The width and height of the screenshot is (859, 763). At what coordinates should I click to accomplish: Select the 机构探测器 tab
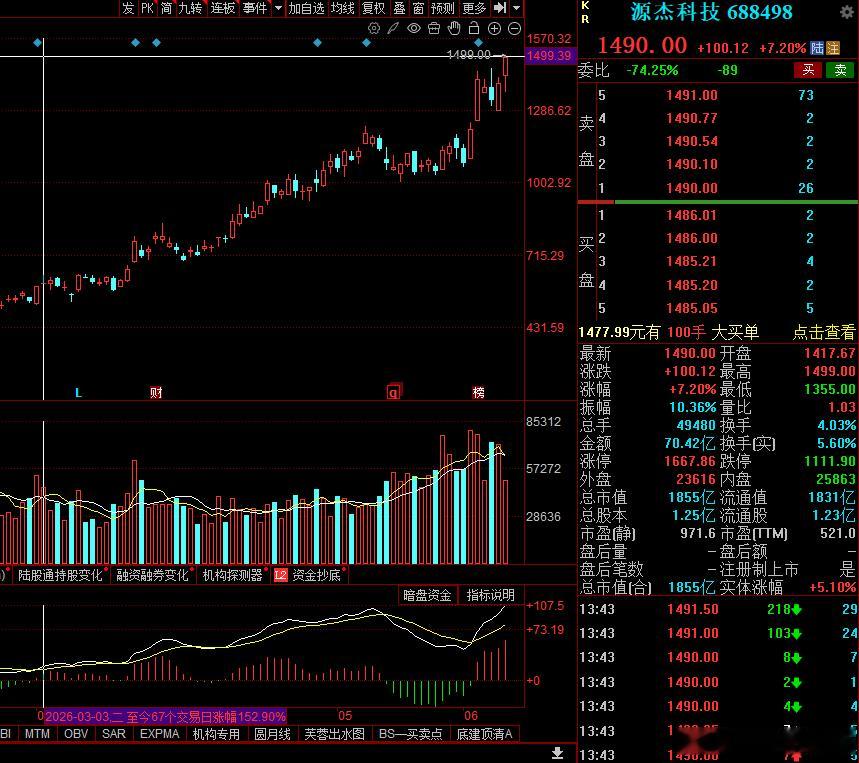click(x=233, y=575)
